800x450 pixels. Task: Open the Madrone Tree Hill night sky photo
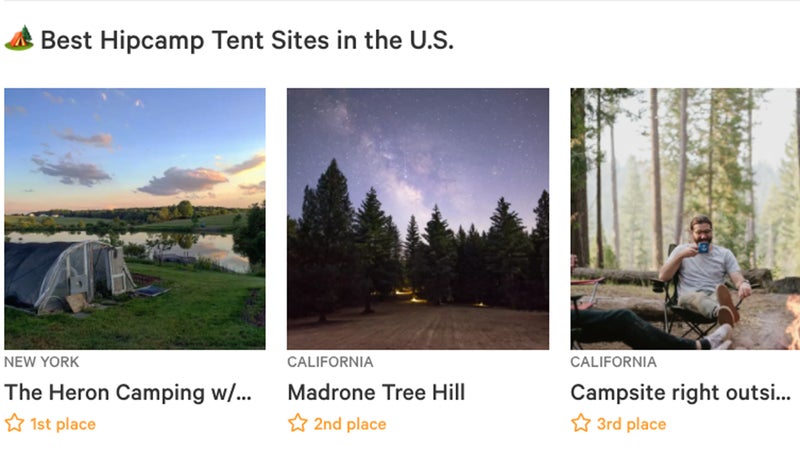(418, 219)
